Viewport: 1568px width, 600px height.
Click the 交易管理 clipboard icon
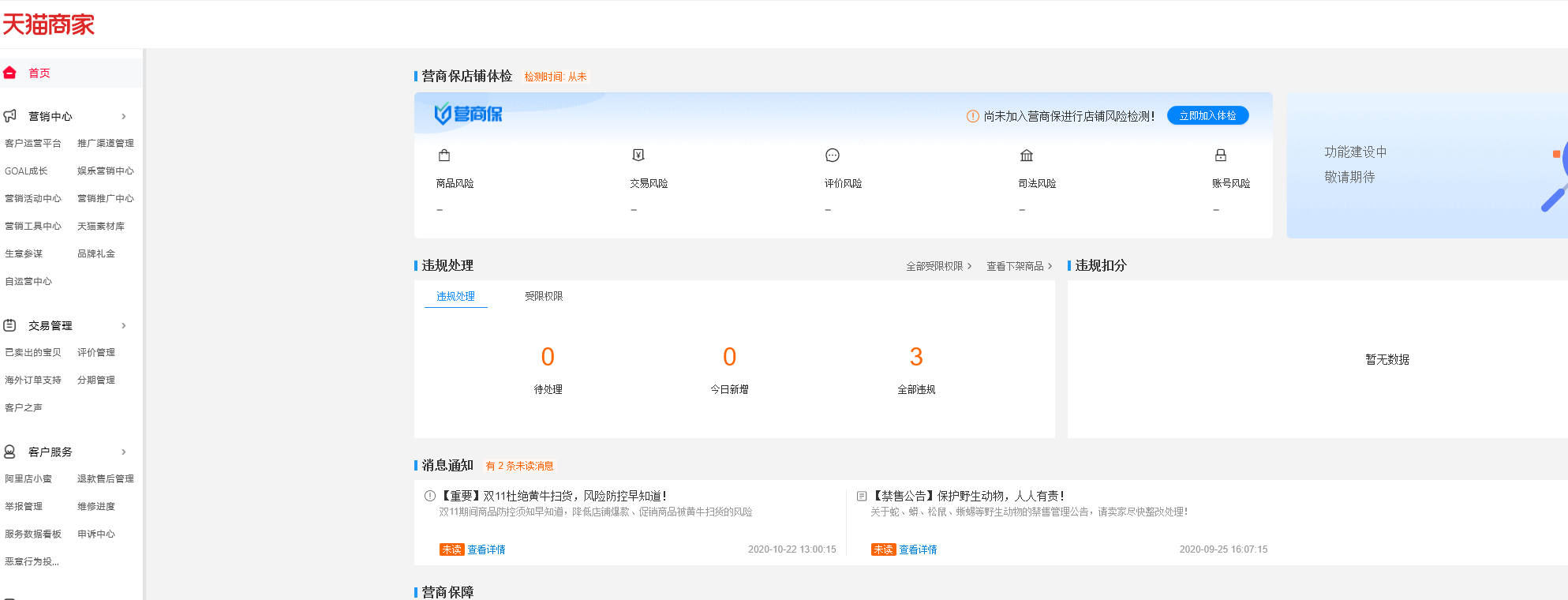9,325
